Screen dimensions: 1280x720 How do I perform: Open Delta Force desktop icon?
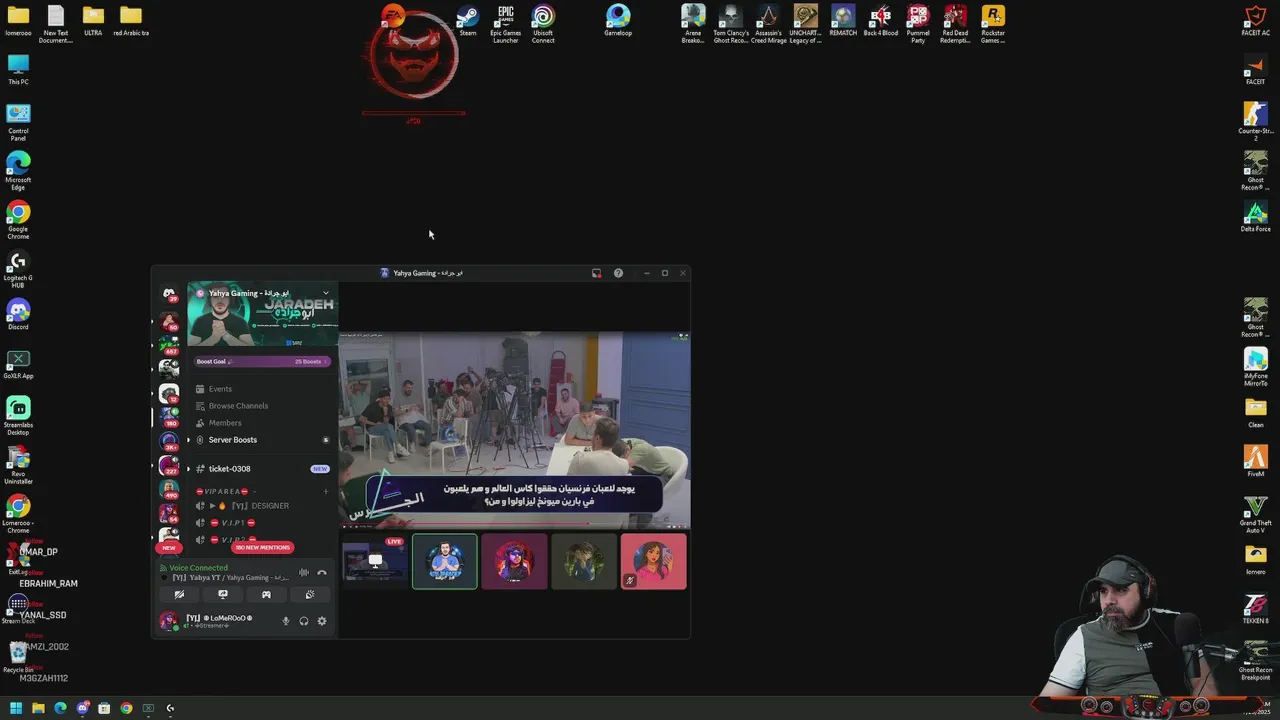click(x=1256, y=217)
